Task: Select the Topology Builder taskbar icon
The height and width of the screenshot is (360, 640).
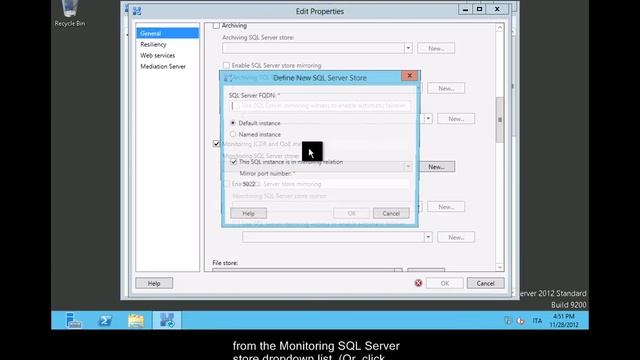Action: pyautogui.click(x=167, y=320)
